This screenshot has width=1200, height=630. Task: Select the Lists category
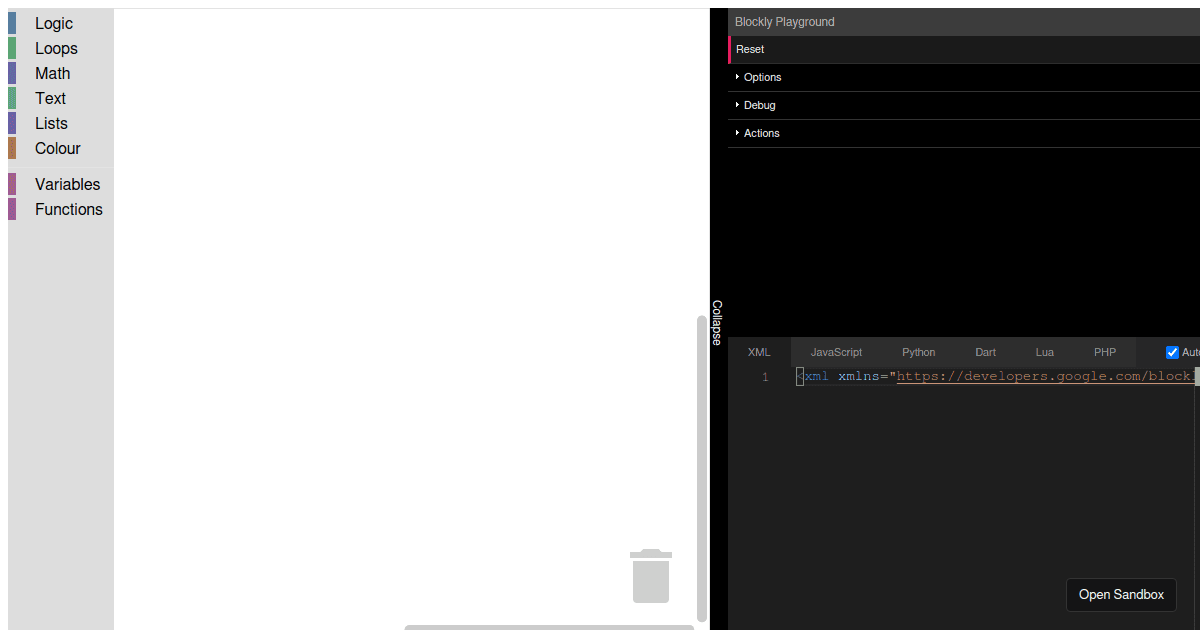tap(51, 123)
